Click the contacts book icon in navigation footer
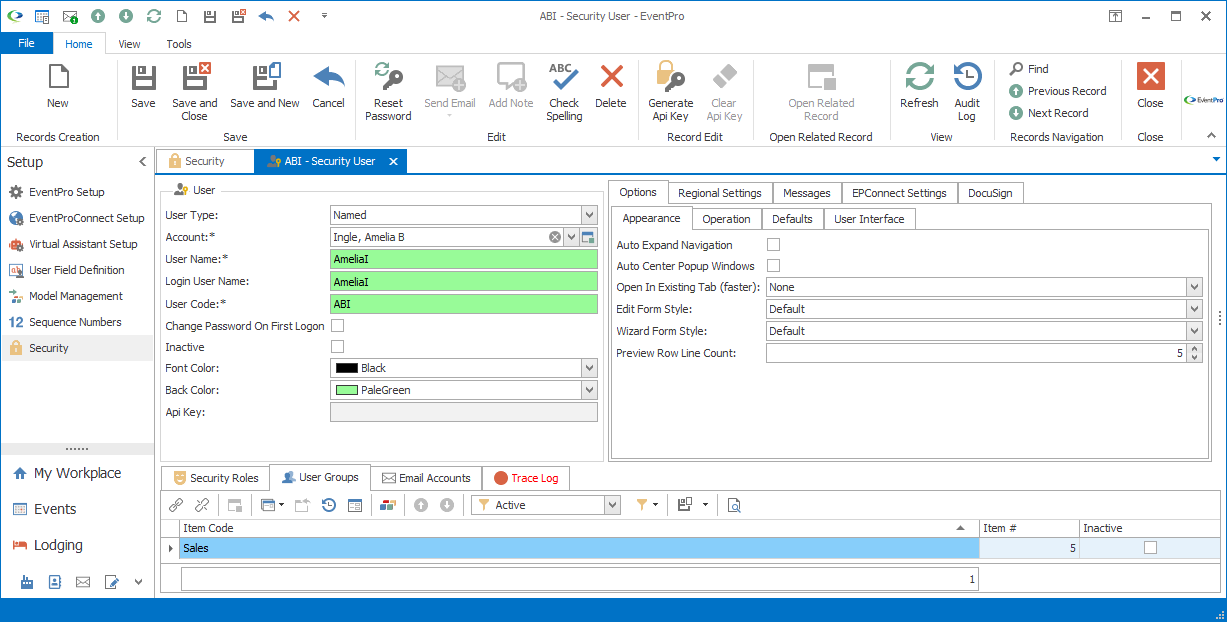 (x=55, y=581)
